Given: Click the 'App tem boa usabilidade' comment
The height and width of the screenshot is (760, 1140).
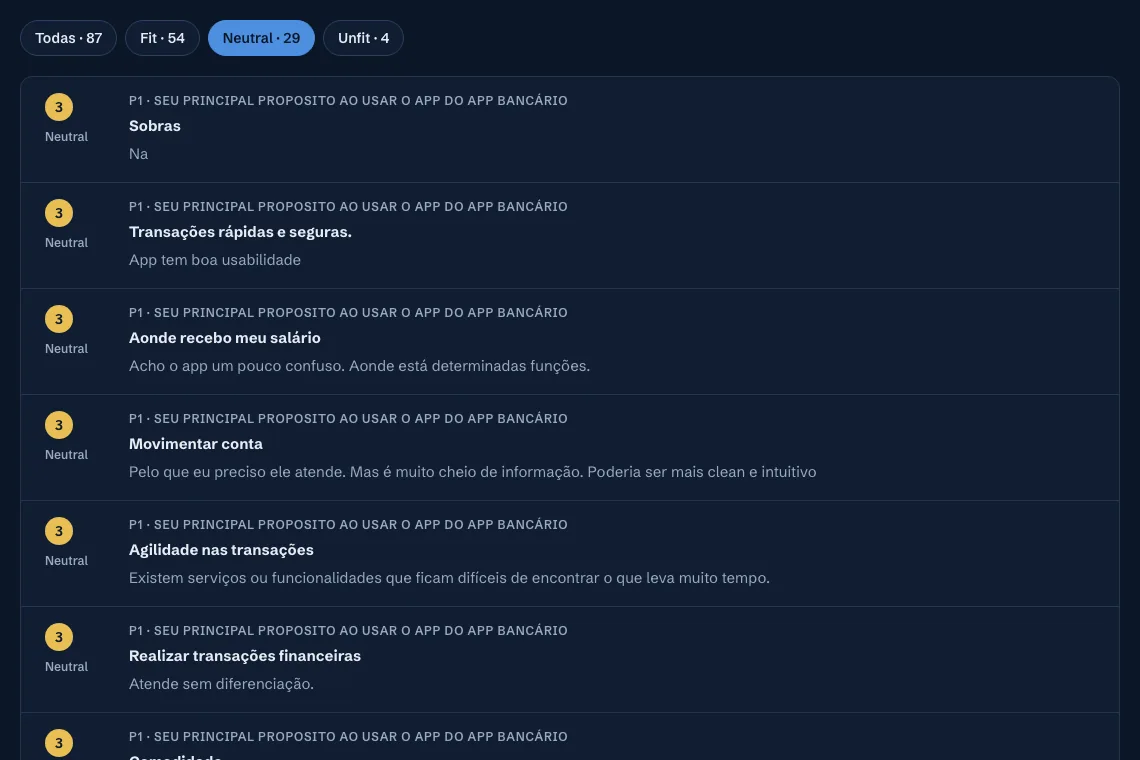Looking at the screenshot, I should [x=214, y=260].
